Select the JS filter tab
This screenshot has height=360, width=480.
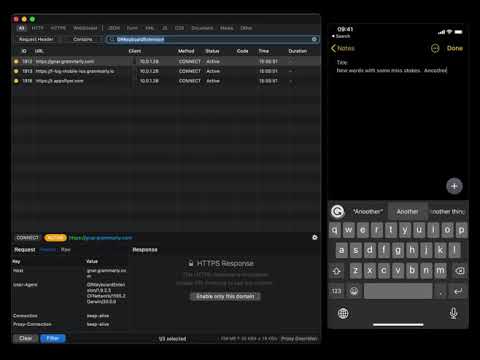pyautogui.click(x=165, y=28)
